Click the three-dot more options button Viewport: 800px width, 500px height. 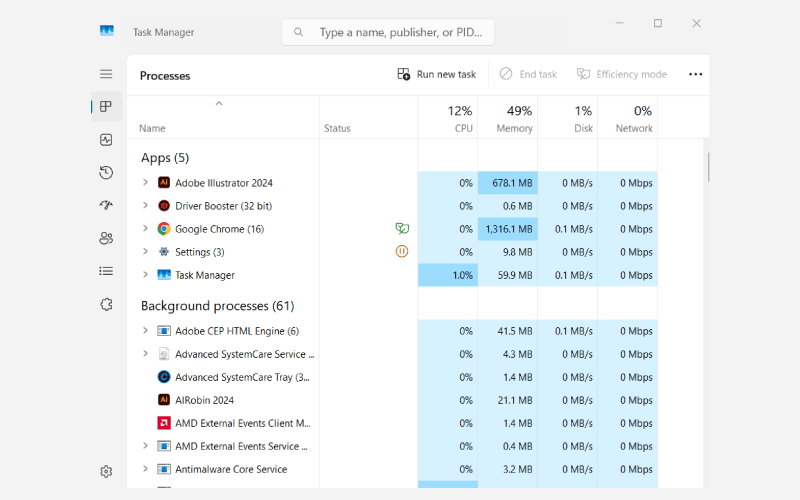pos(695,74)
